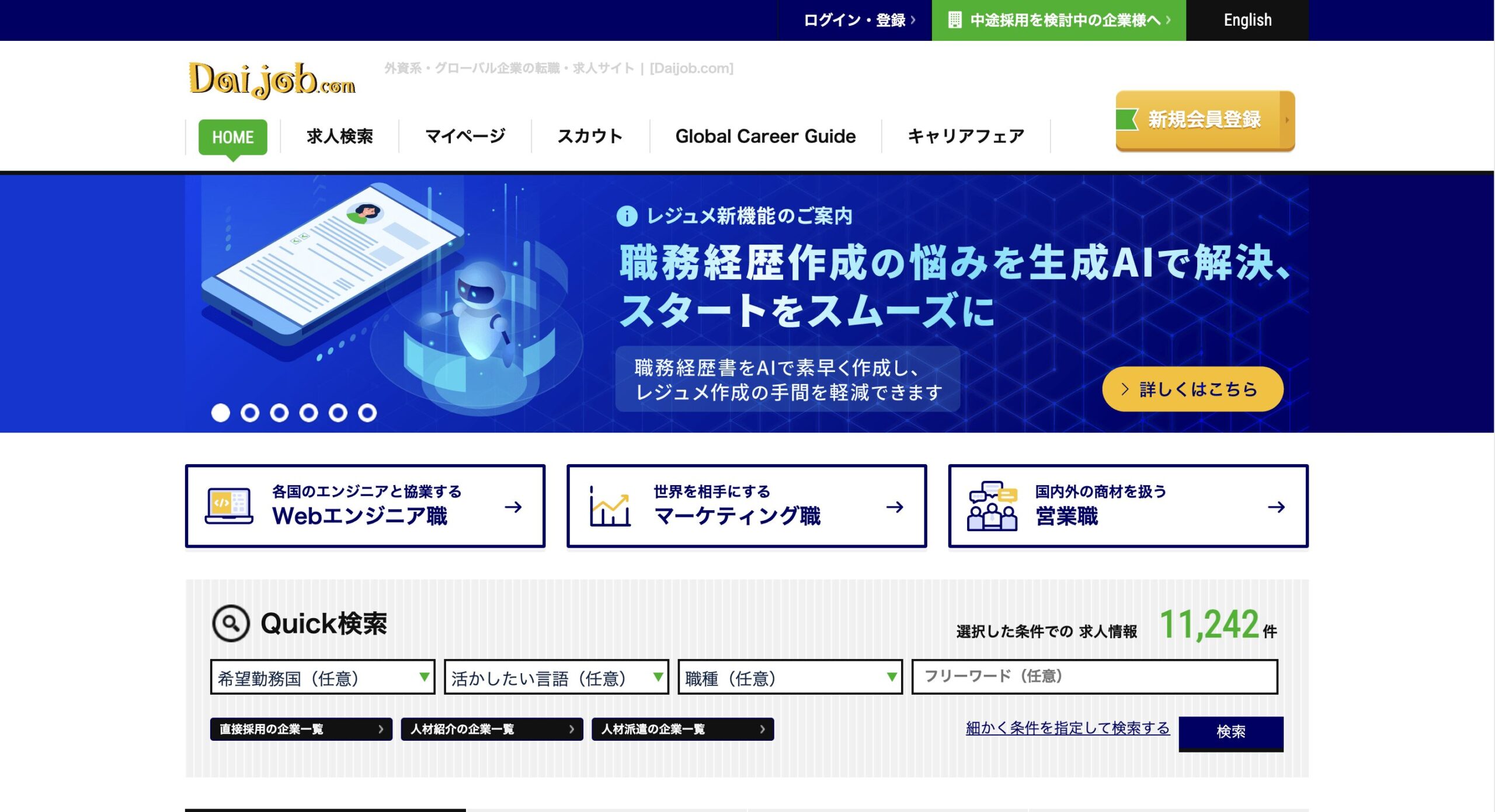Click the blue info icon in the banner
1495x812 pixels.
pyautogui.click(x=627, y=217)
